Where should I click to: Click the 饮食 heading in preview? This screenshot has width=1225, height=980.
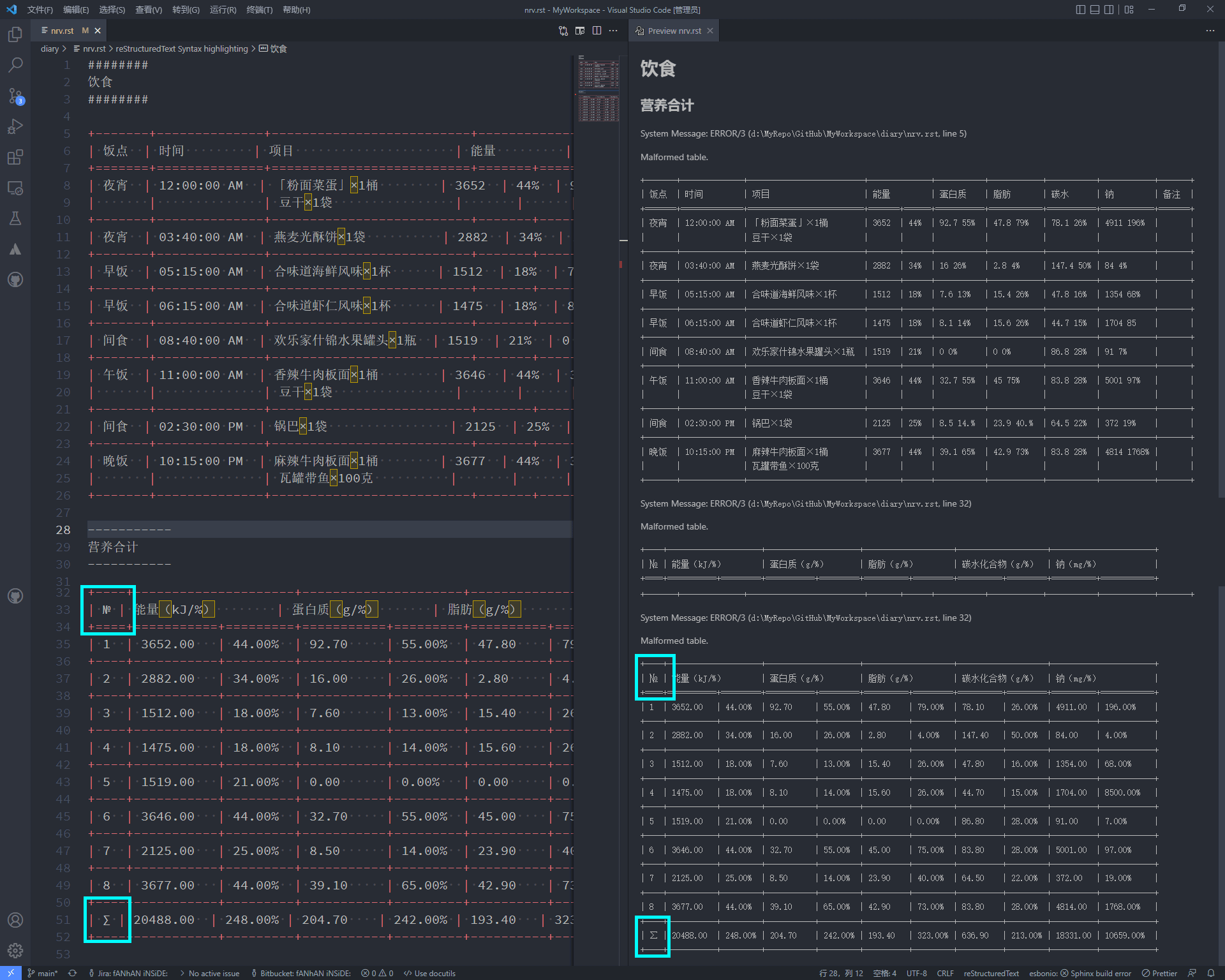pyautogui.click(x=658, y=68)
